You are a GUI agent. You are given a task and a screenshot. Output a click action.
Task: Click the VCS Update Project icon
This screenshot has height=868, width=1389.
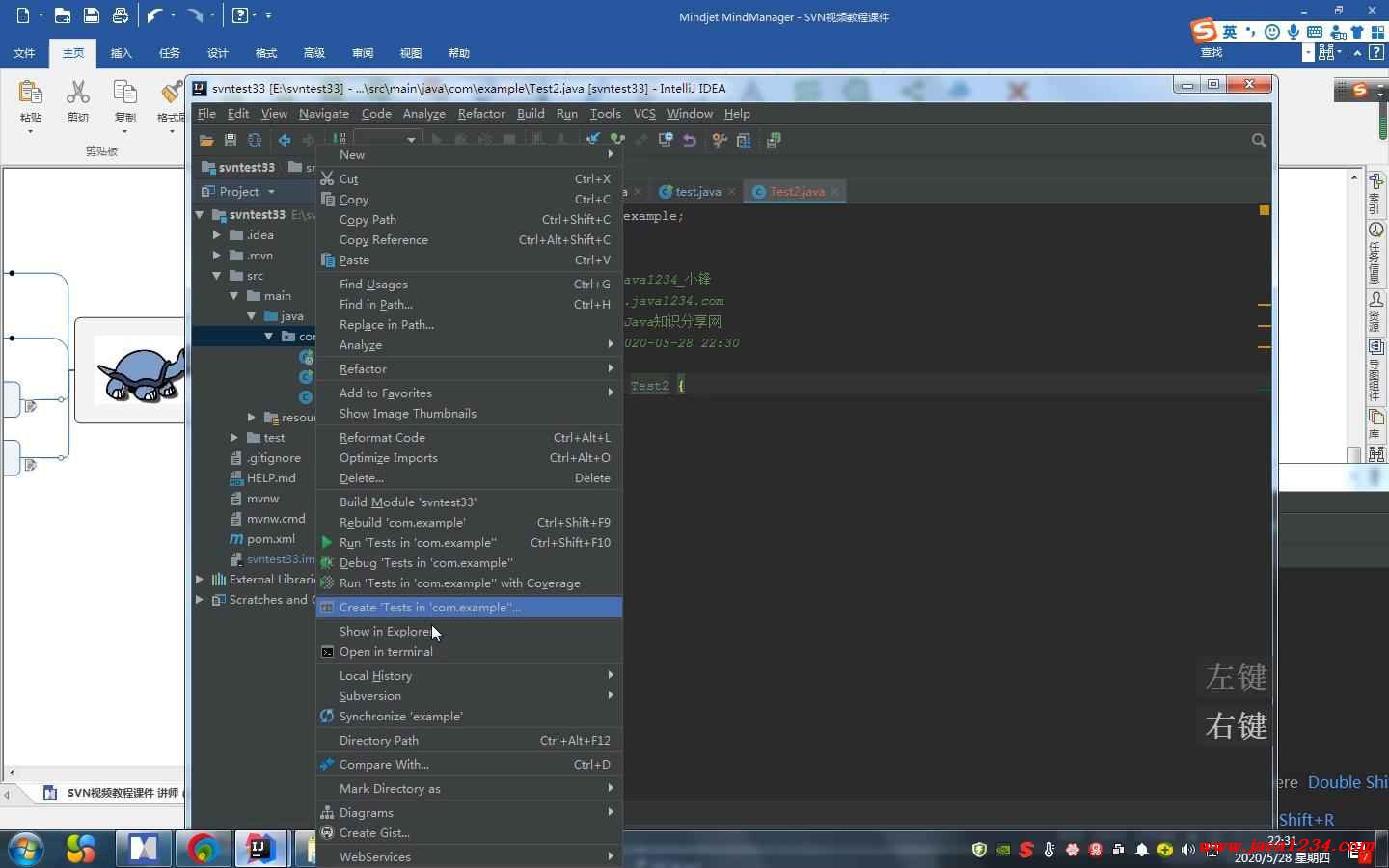click(593, 140)
